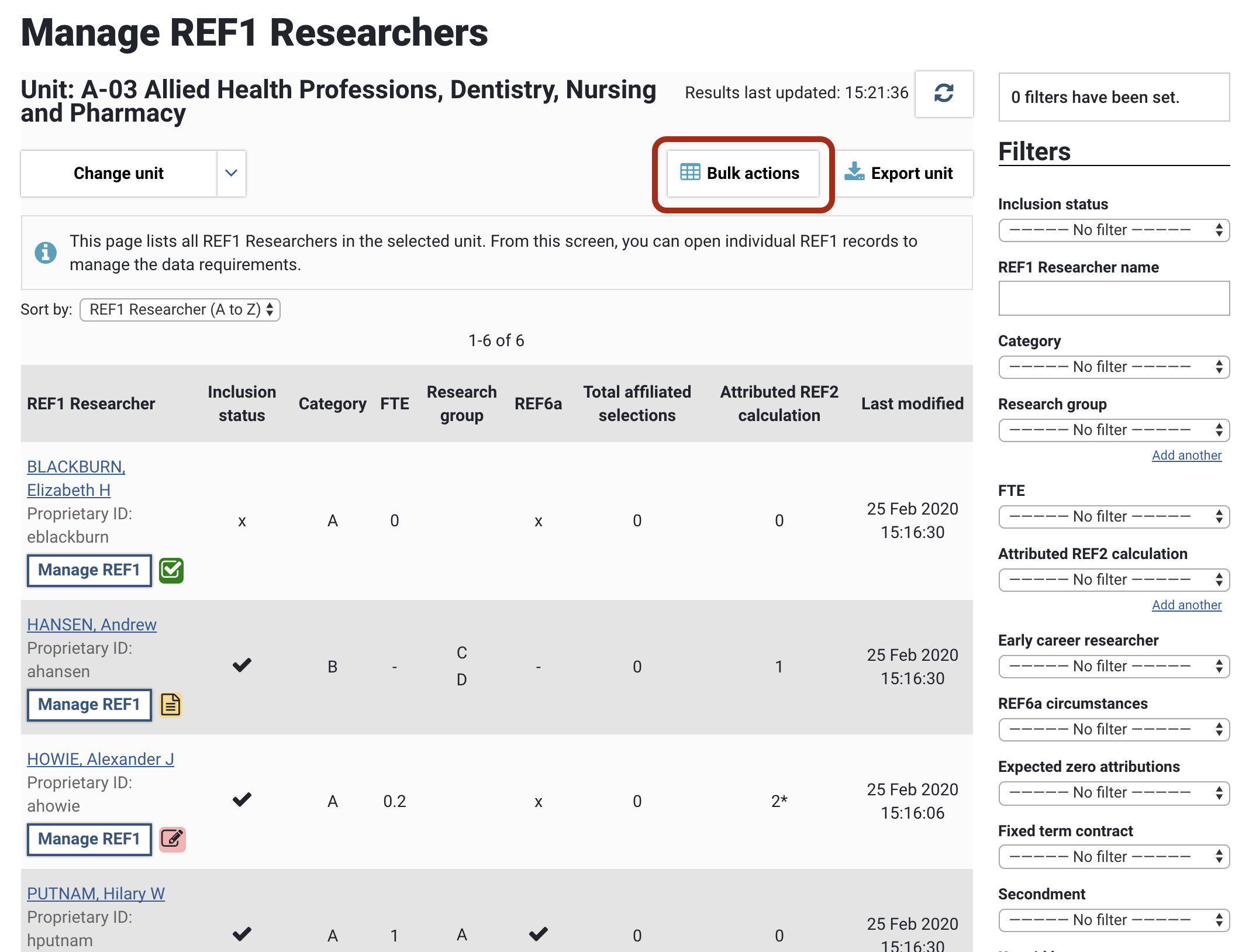The height and width of the screenshot is (952, 1249).
Task: Open the Category filter dropdown
Action: point(1113,367)
